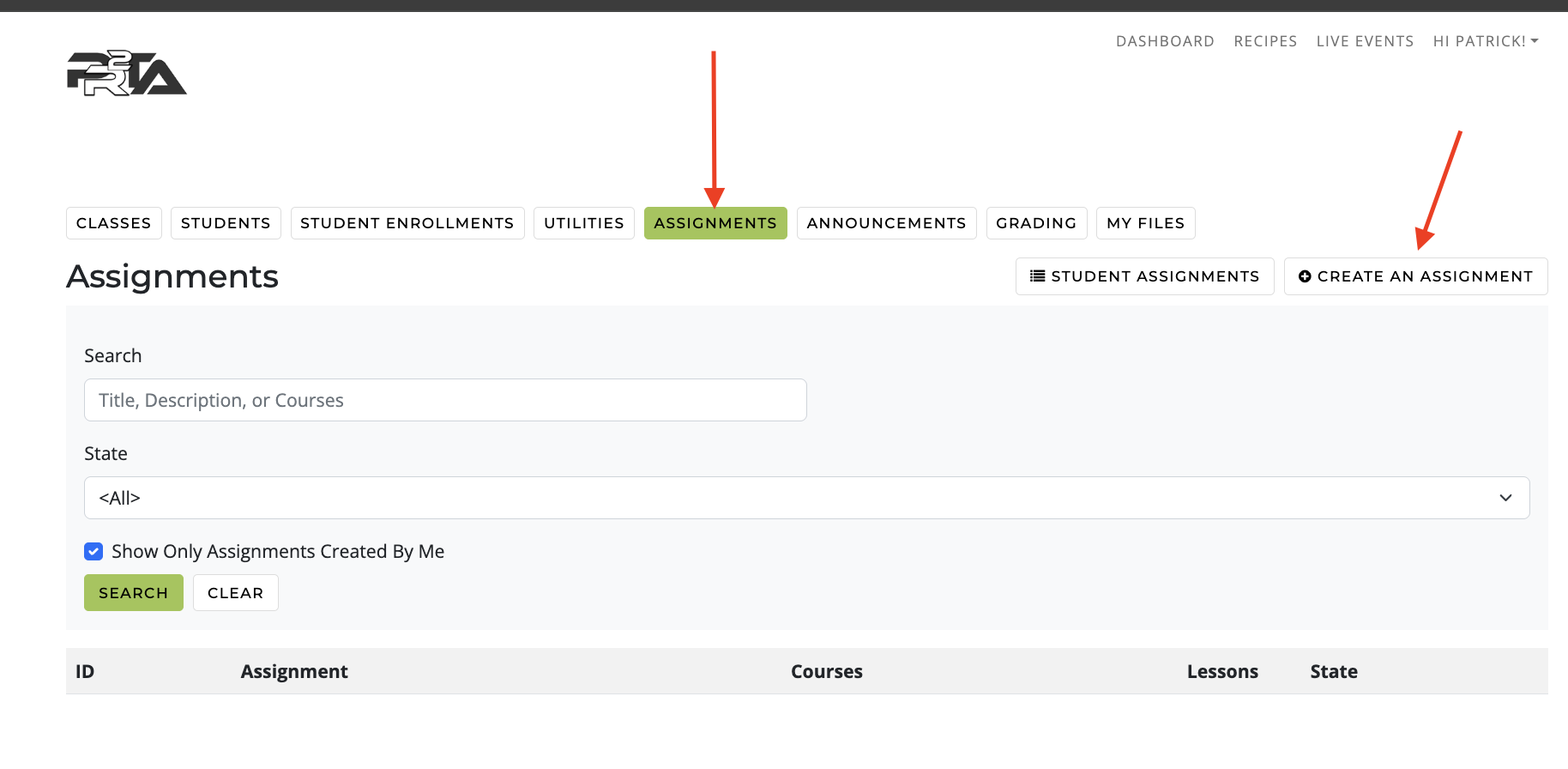The image size is (1568, 769).
Task: Go to the Recipes link
Action: [1265, 41]
